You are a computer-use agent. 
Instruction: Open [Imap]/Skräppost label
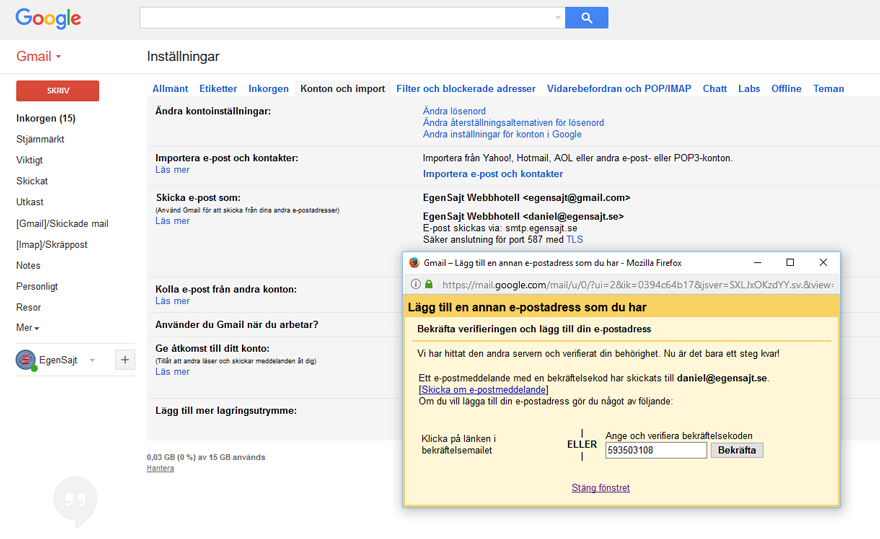(x=51, y=245)
